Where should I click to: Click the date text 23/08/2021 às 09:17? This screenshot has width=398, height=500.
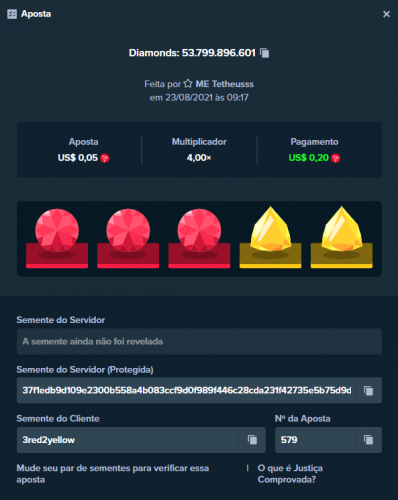pyautogui.click(x=207, y=98)
